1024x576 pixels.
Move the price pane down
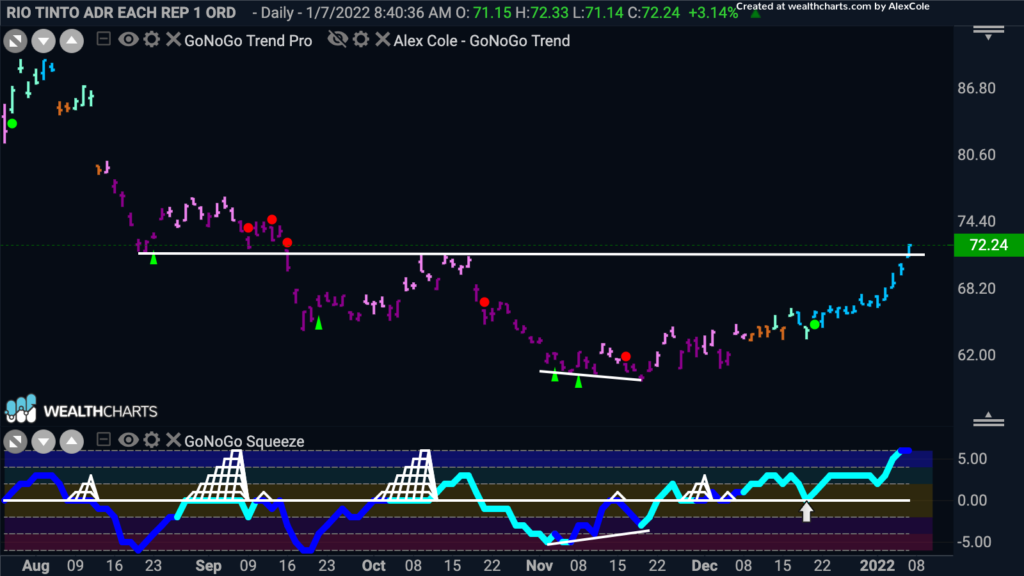[x=43, y=41]
